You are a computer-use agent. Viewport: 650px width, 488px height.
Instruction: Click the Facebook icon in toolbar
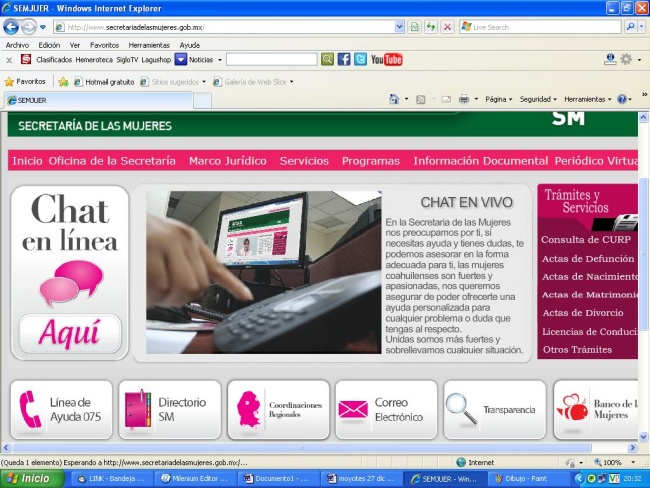pyautogui.click(x=343, y=60)
